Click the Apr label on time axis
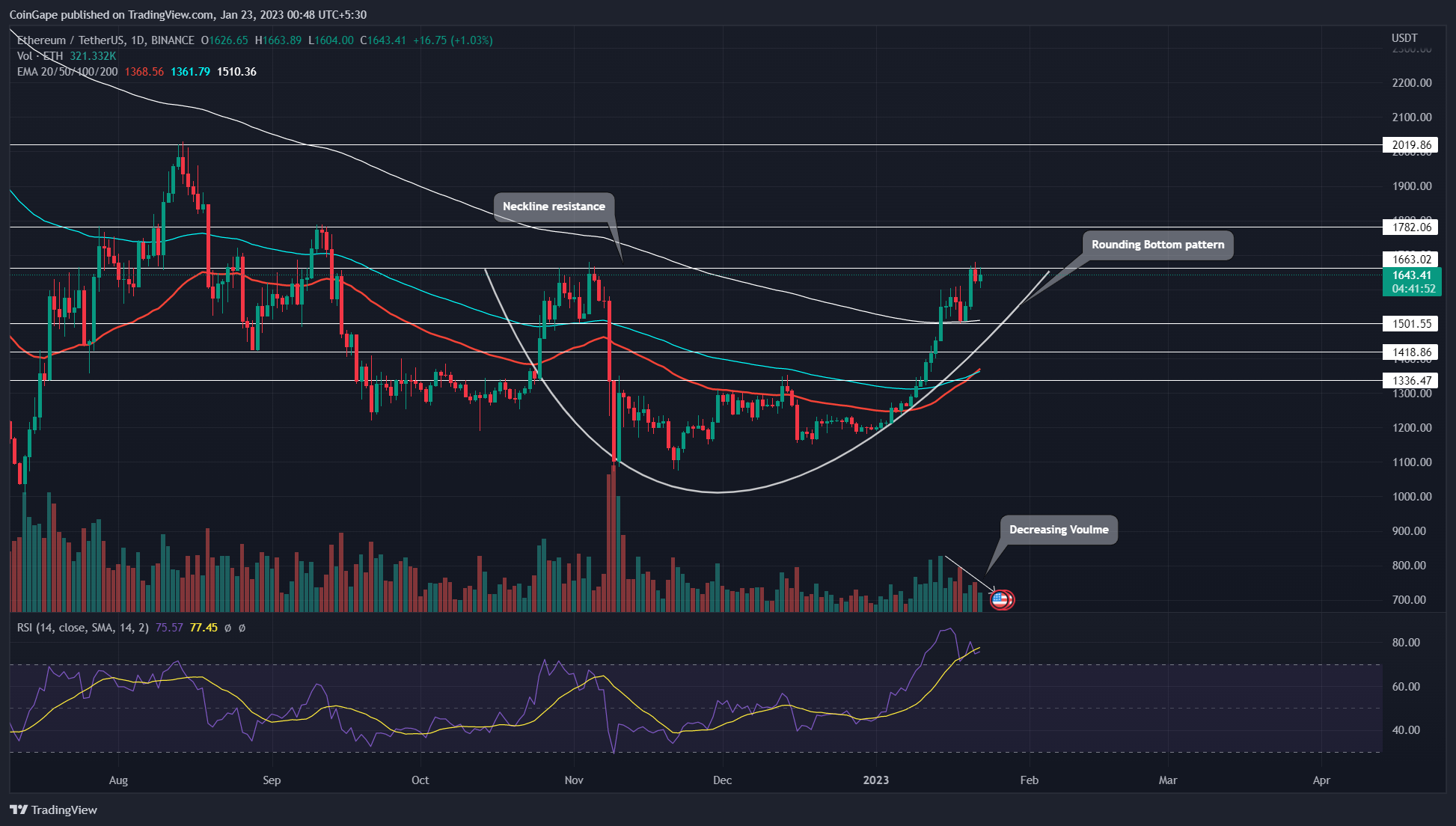The height and width of the screenshot is (826, 1456). click(1321, 780)
